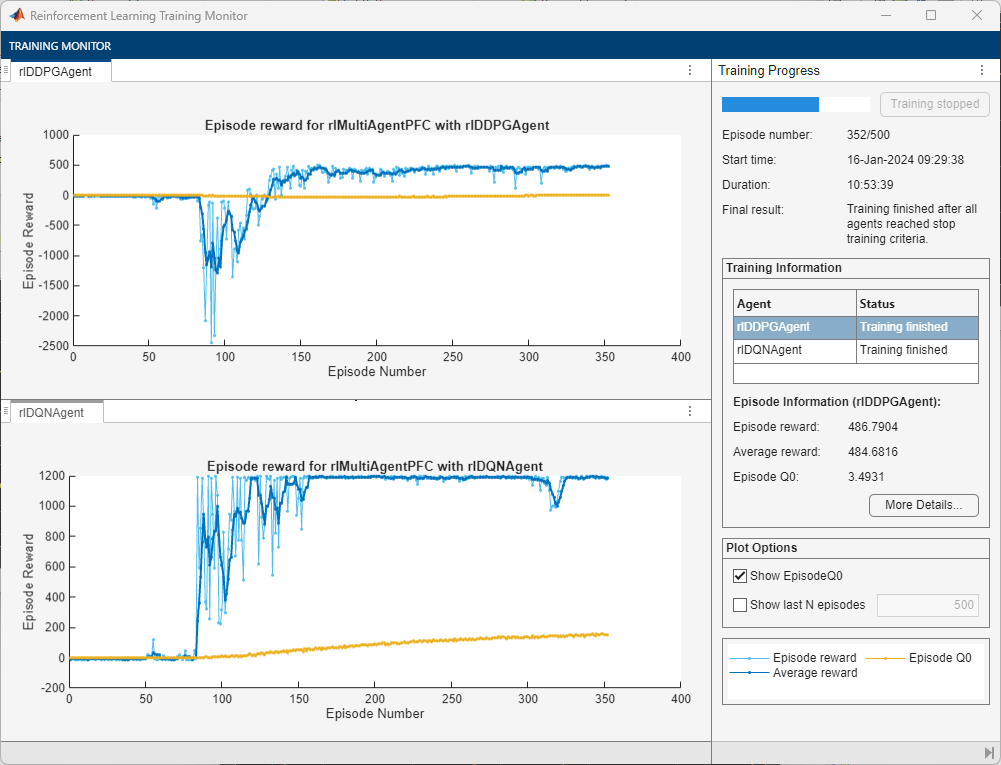
Task: Select the rlDDPGAgent tab
Action: (56, 72)
